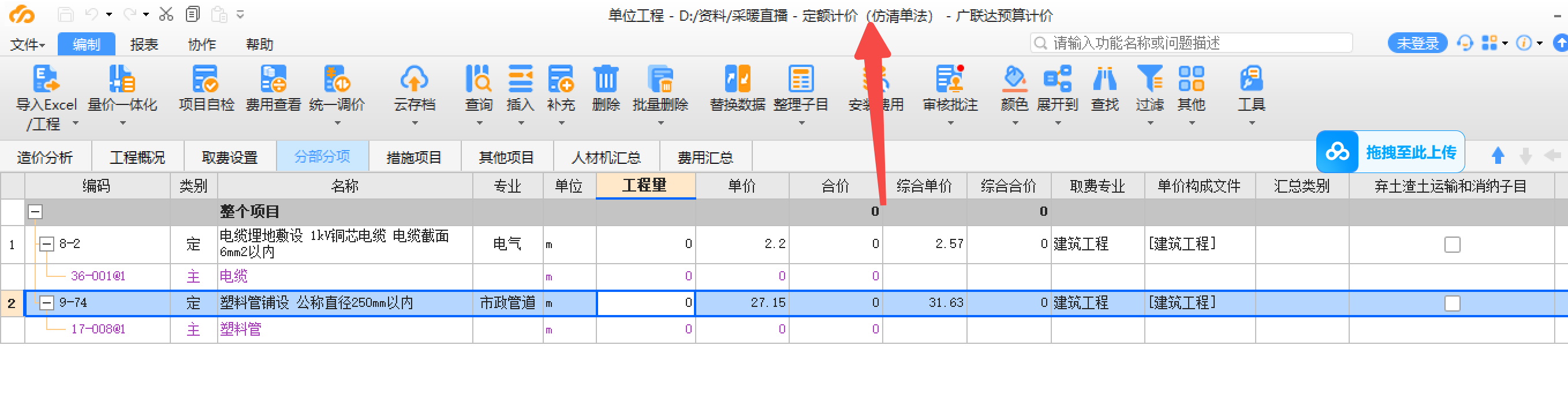Click the 导入Excel/工程 import icon

pos(46,79)
